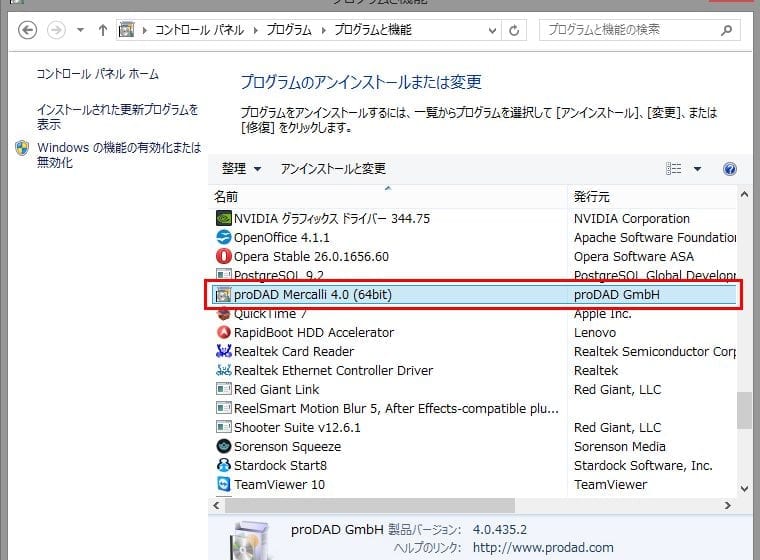Click the vertical scrollbar up arrow
This screenshot has height=560, width=760.
pos(744,194)
